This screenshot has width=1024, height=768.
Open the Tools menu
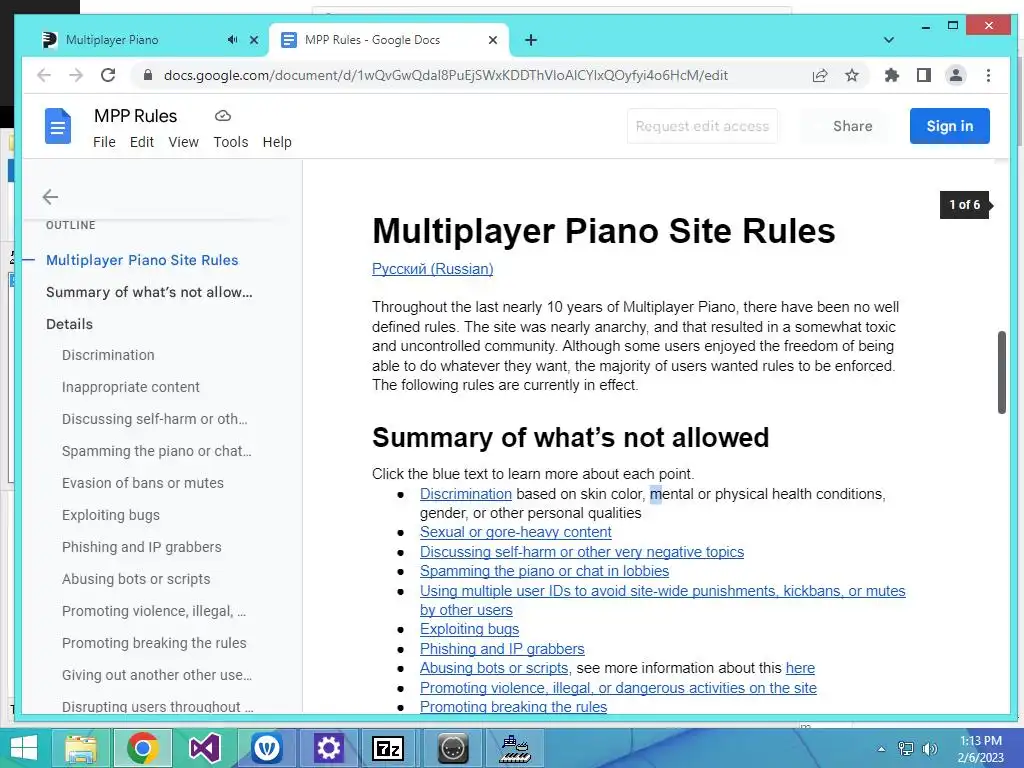click(x=231, y=142)
